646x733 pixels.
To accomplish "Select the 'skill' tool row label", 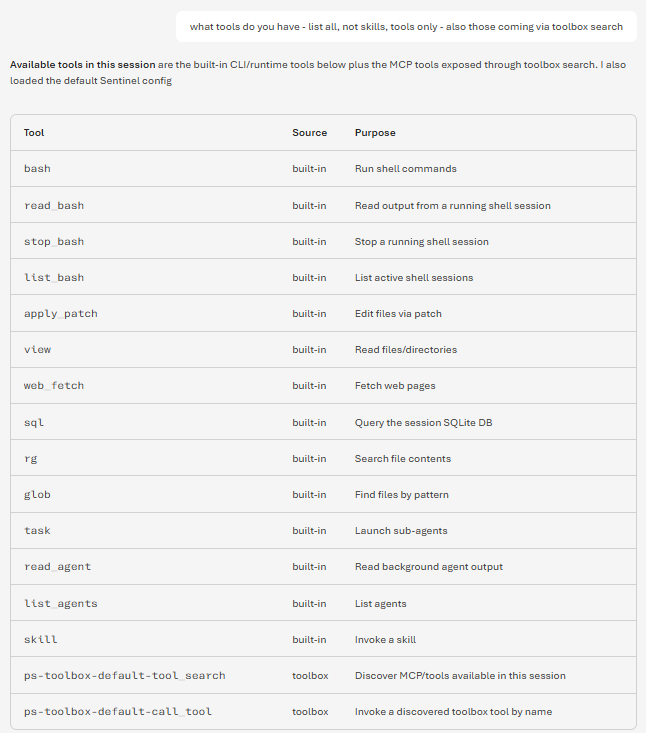I will pyautogui.click(x=41, y=640).
